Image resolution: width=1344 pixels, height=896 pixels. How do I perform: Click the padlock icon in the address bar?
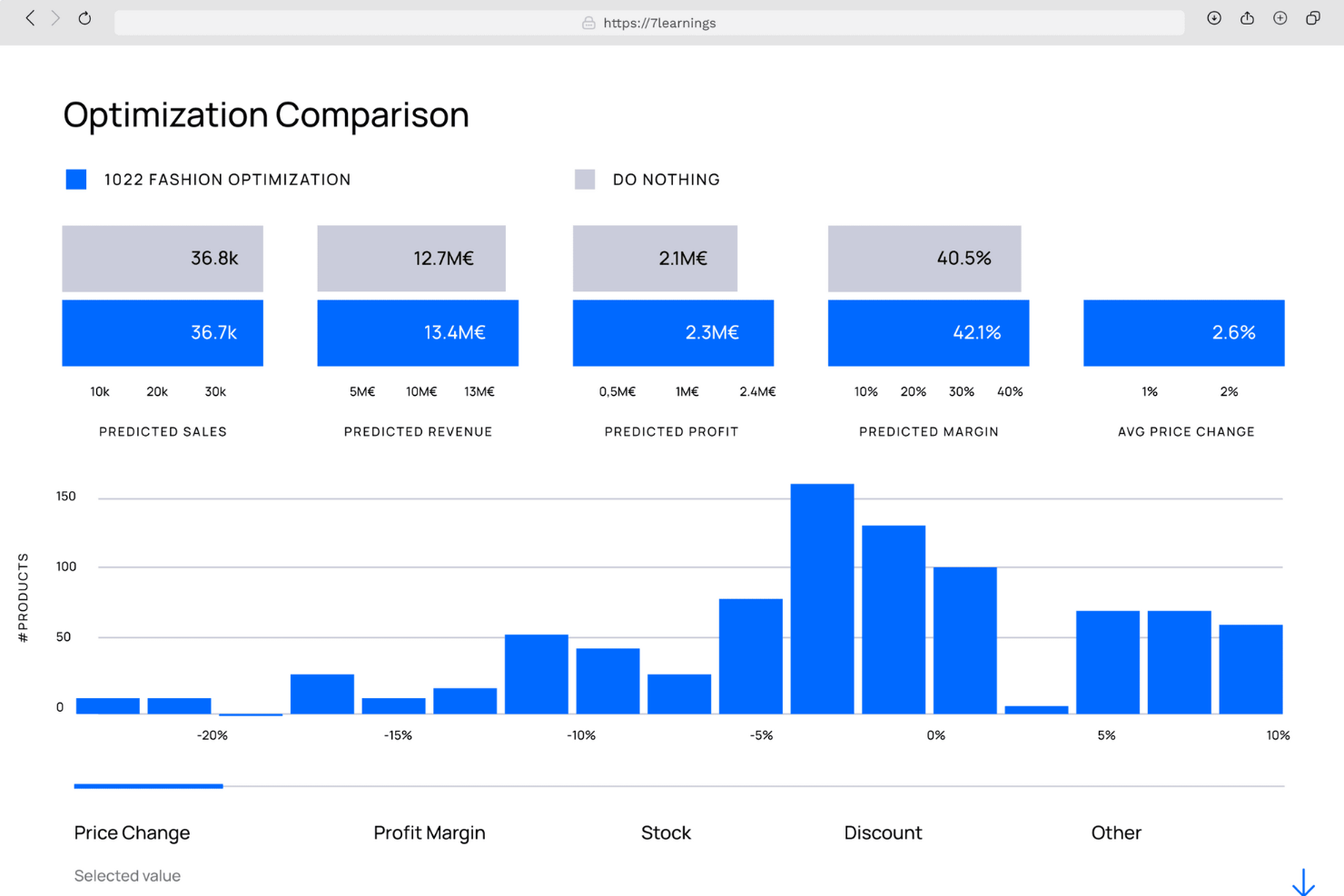click(588, 23)
